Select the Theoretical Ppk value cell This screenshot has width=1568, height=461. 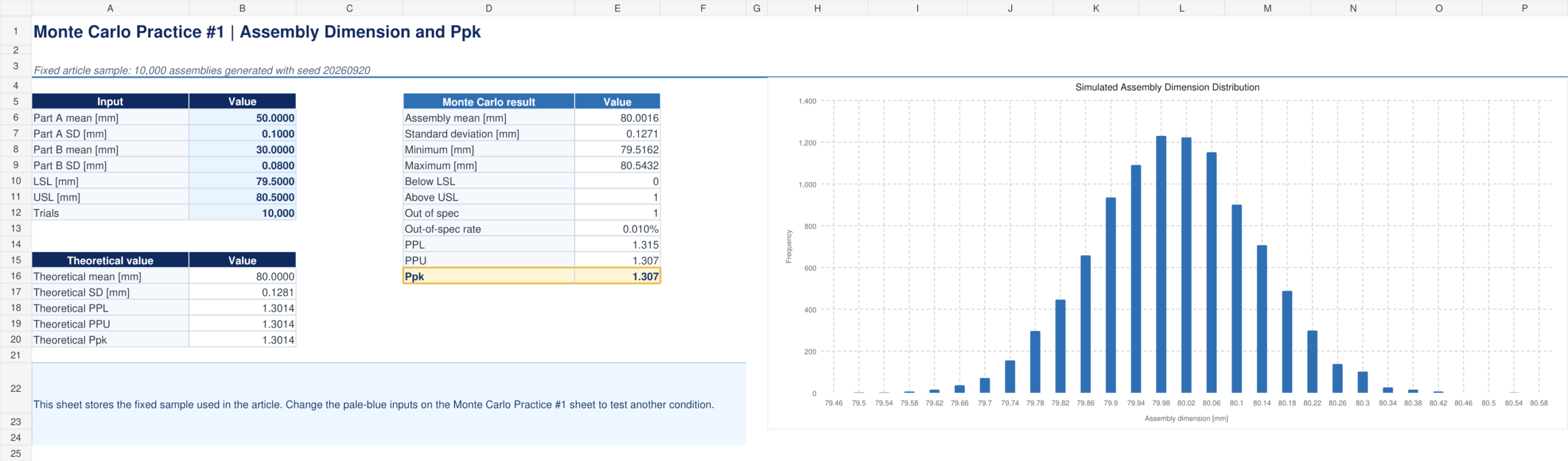tap(242, 340)
